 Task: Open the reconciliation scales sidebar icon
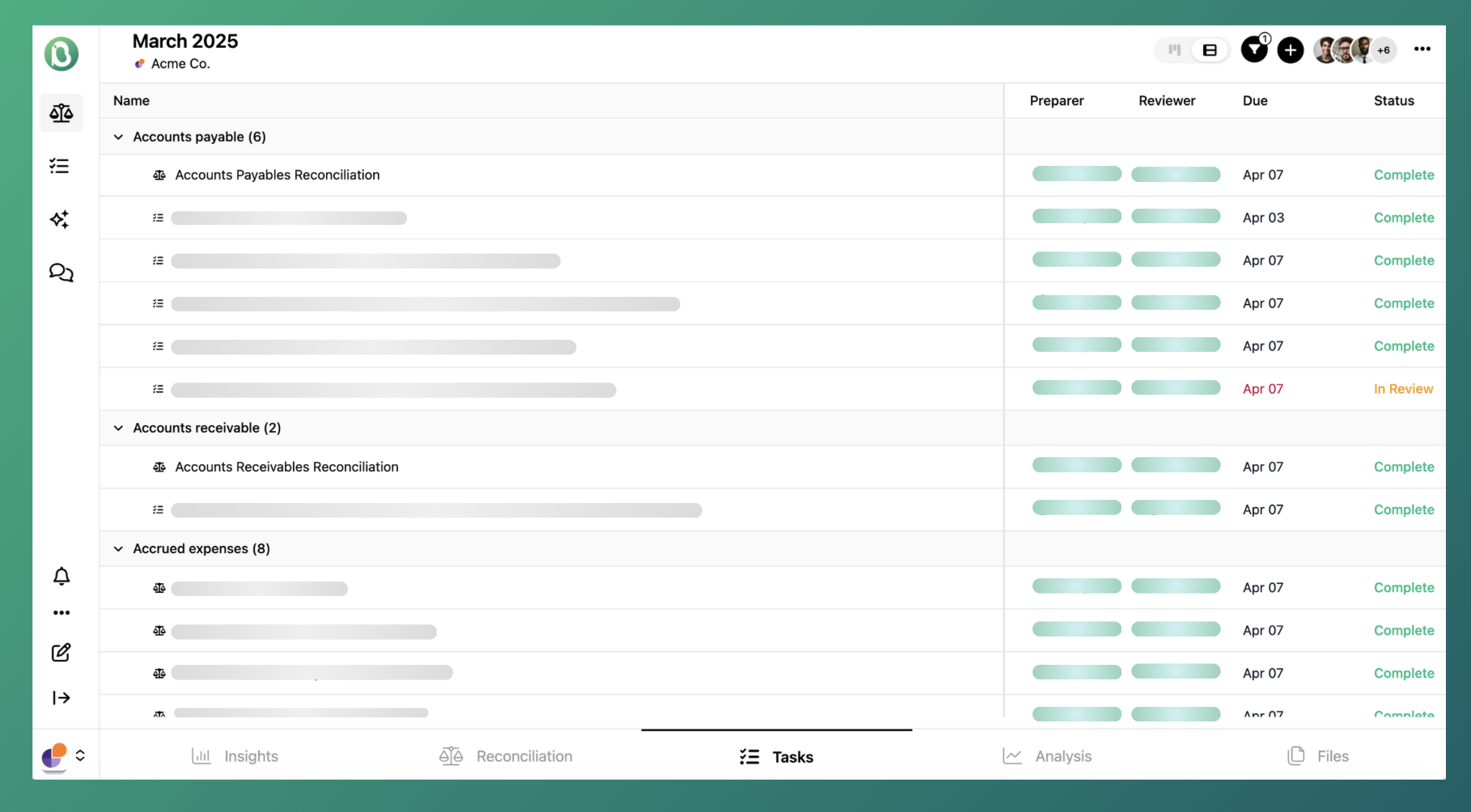[x=61, y=113]
